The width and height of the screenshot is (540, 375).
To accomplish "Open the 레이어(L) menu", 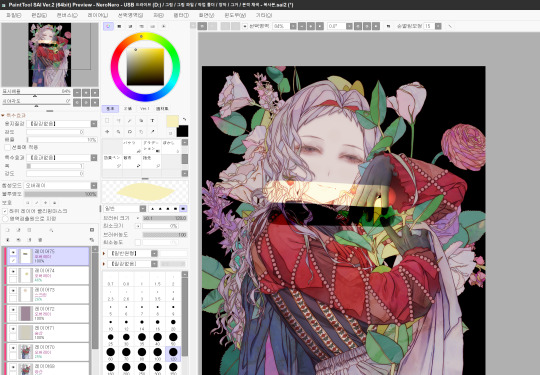I will click(x=97, y=15).
